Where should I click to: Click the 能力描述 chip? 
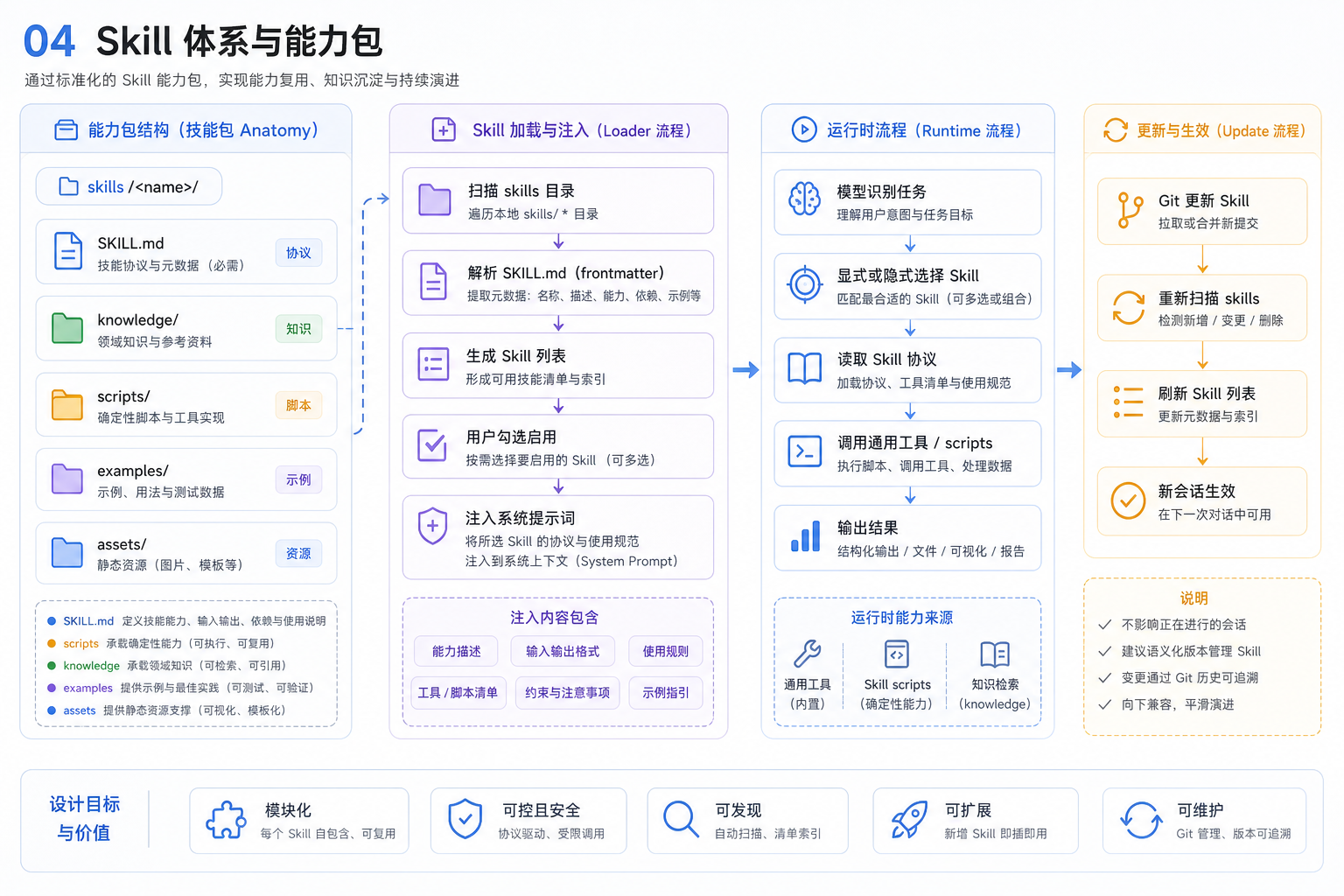456,651
